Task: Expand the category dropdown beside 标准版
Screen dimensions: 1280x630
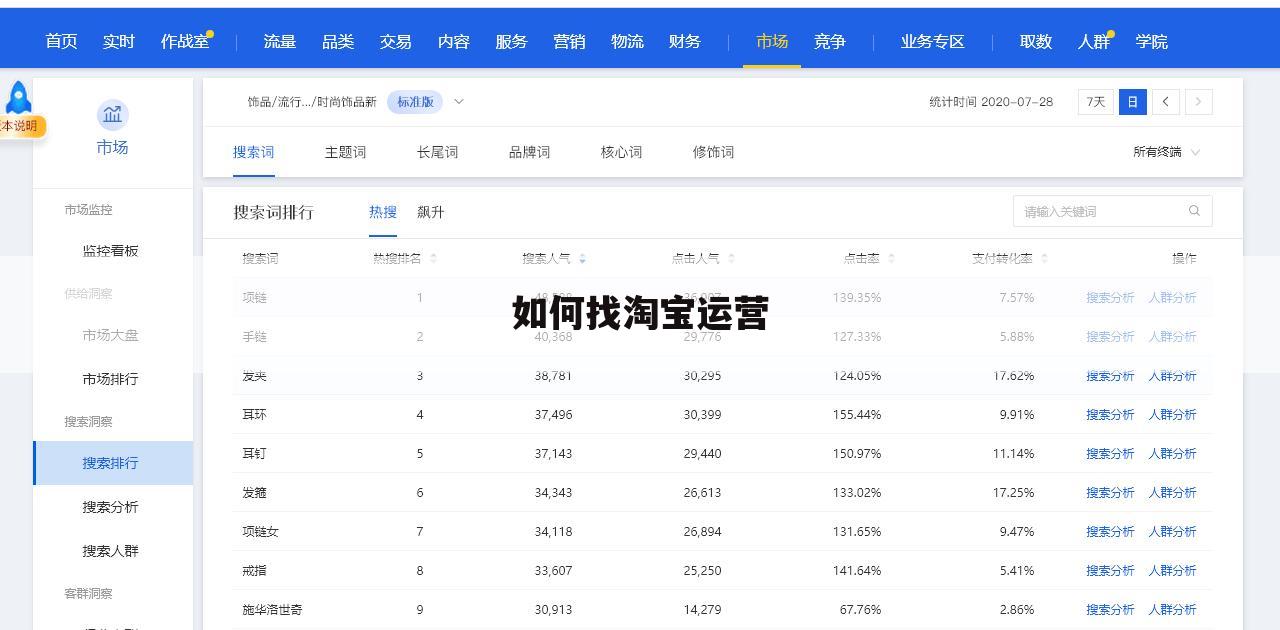Action: pos(458,101)
